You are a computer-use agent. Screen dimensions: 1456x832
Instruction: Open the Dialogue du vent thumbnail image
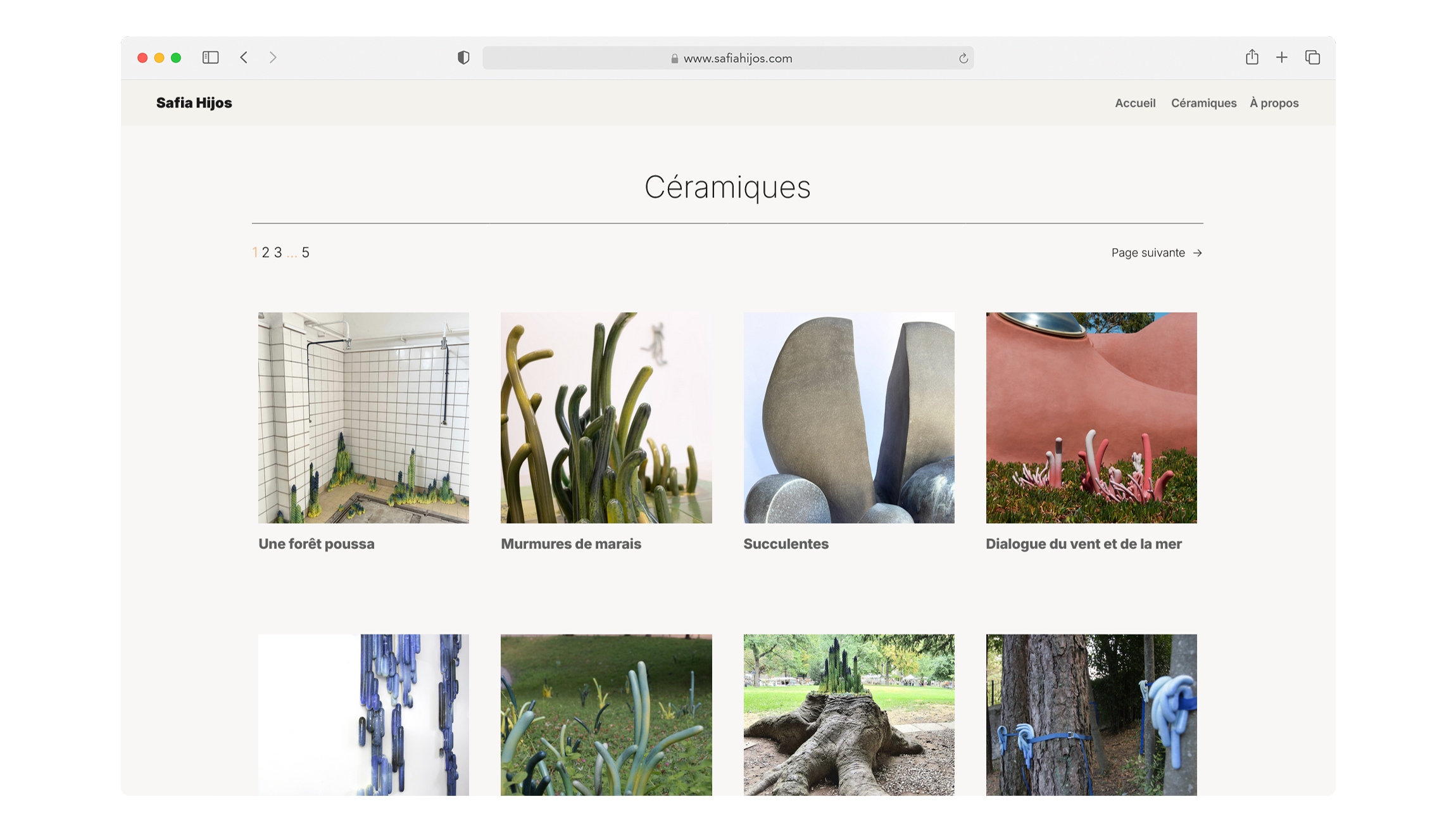[1091, 417]
